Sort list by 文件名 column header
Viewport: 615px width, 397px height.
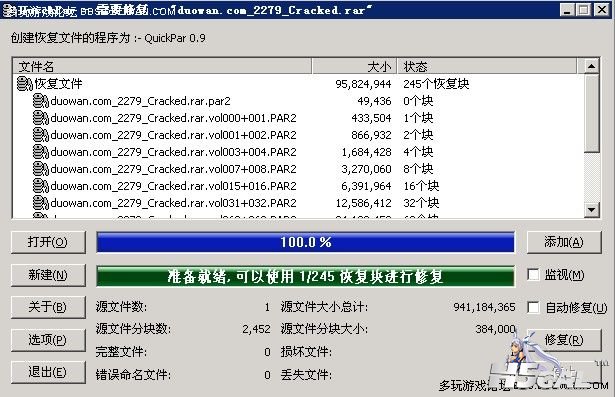162,66
